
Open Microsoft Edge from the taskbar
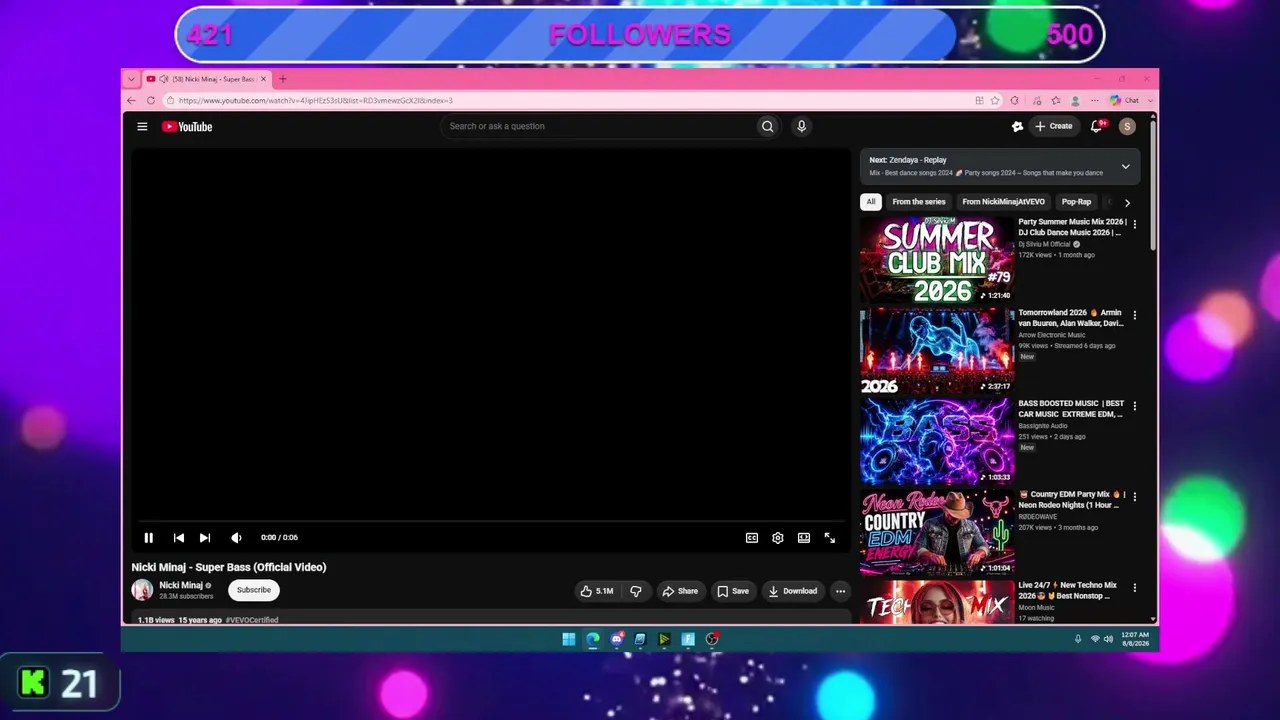click(593, 639)
